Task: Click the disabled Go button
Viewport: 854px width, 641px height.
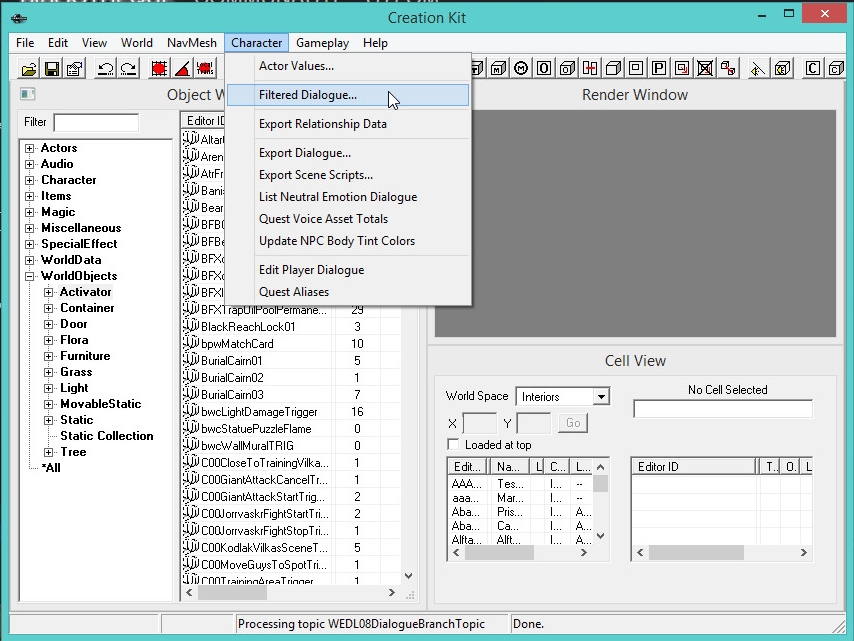Action: (x=573, y=423)
